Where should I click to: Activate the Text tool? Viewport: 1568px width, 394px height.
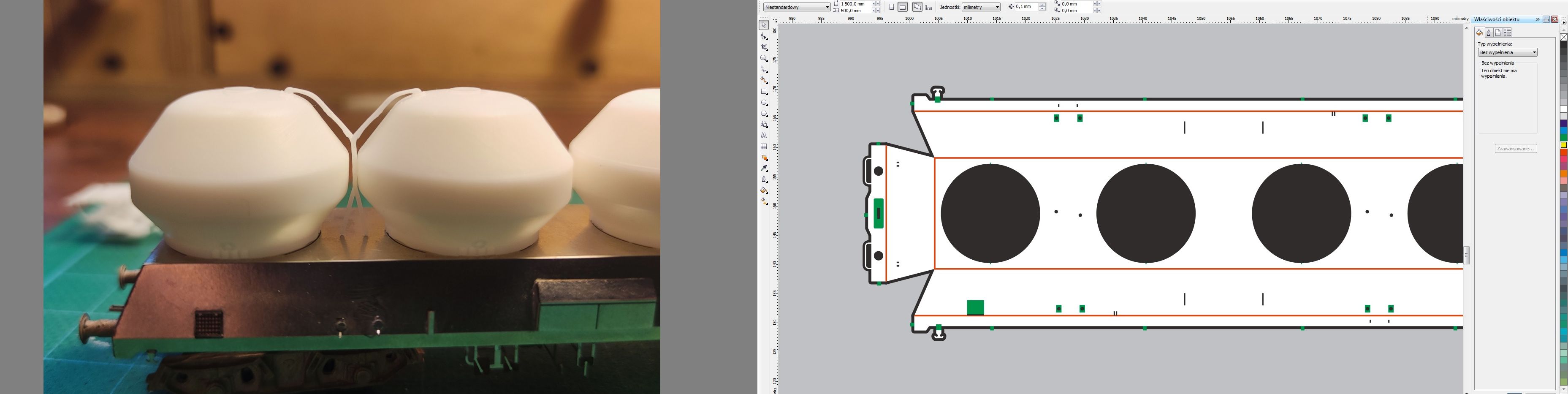pyautogui.click(x=764, y=136)
